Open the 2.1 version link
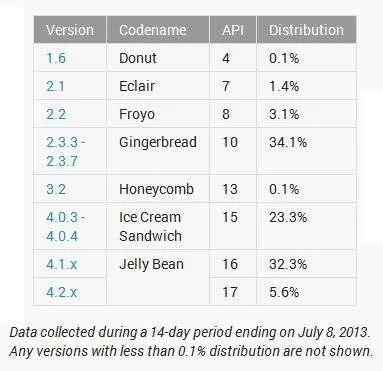This screenshot has height=371, width=383. (x=55, y=86)
